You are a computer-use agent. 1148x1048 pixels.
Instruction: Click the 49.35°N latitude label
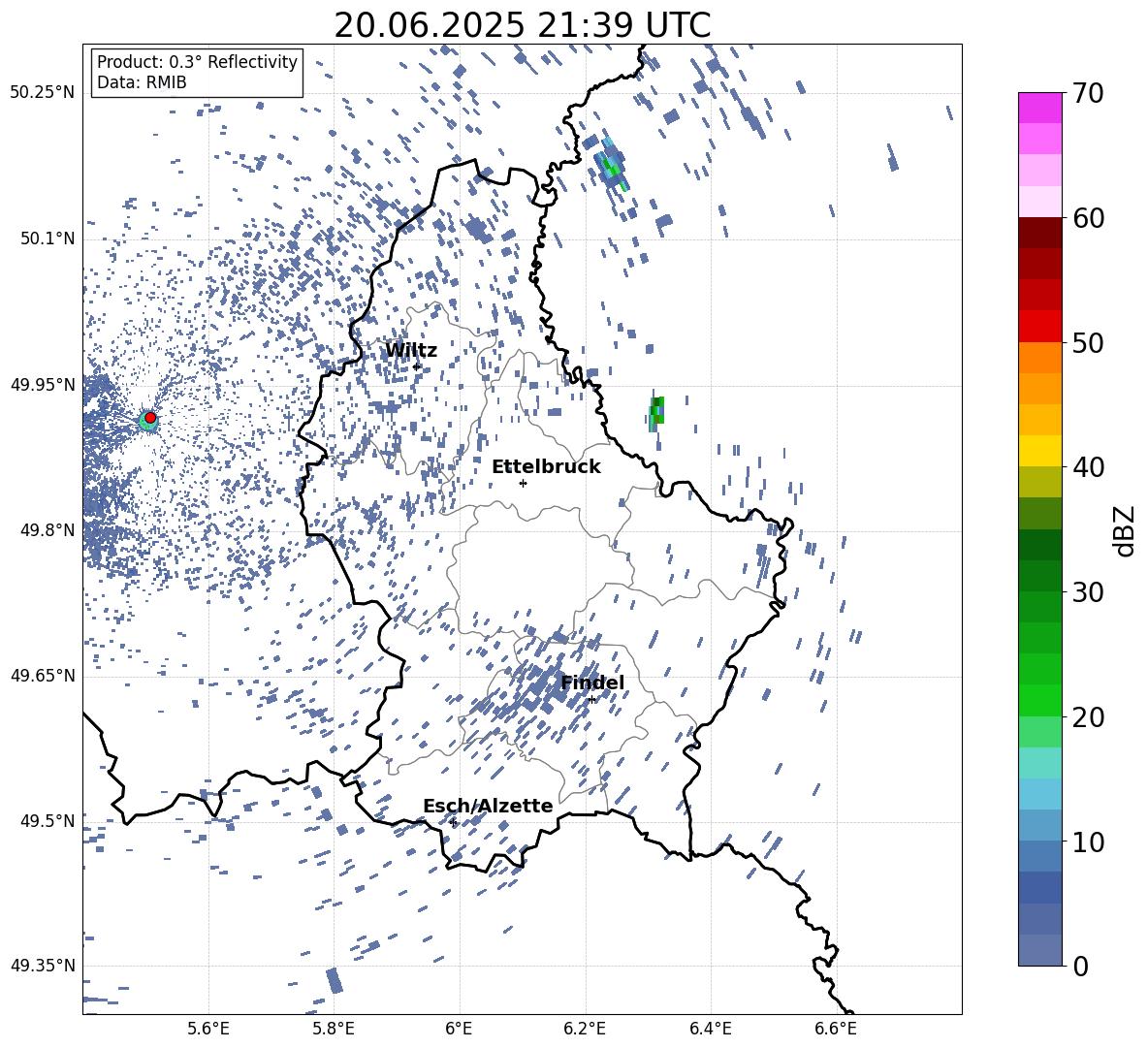pos(43,966)
